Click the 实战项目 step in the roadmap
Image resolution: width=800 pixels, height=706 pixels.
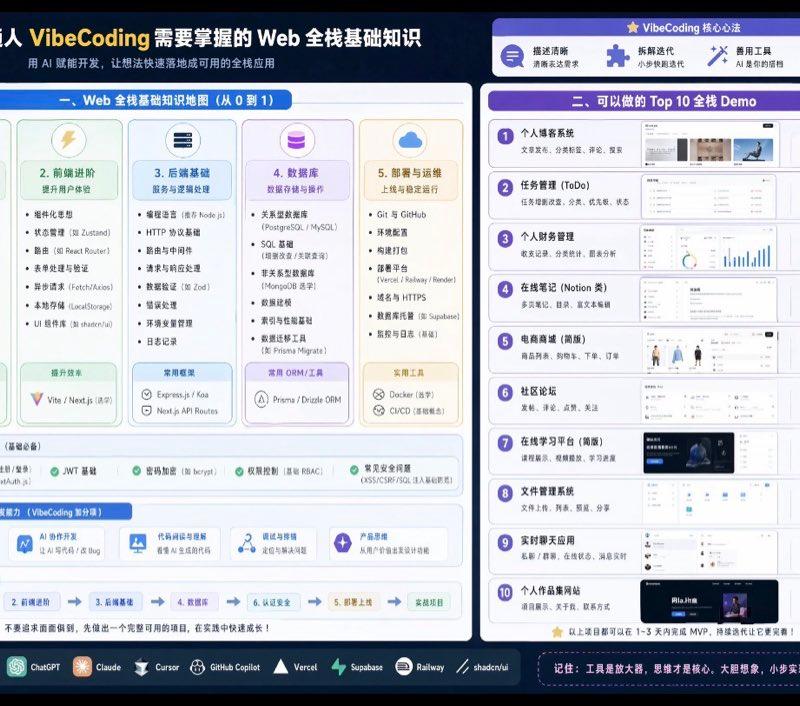coord(430,602)
